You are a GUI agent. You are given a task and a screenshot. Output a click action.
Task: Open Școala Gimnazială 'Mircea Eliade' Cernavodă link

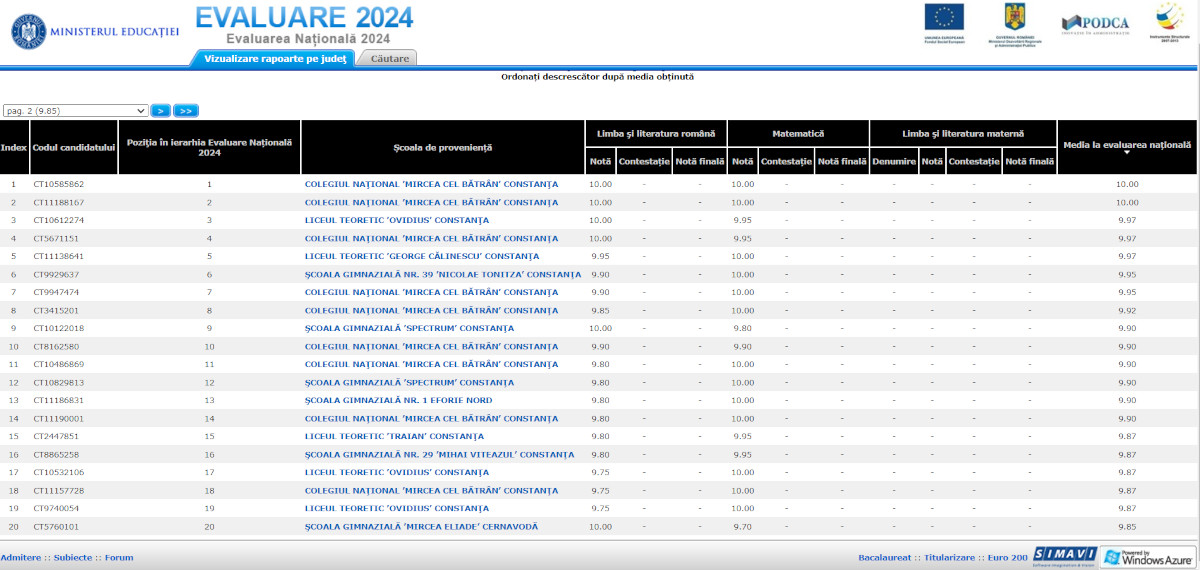[x=421, y=526]
